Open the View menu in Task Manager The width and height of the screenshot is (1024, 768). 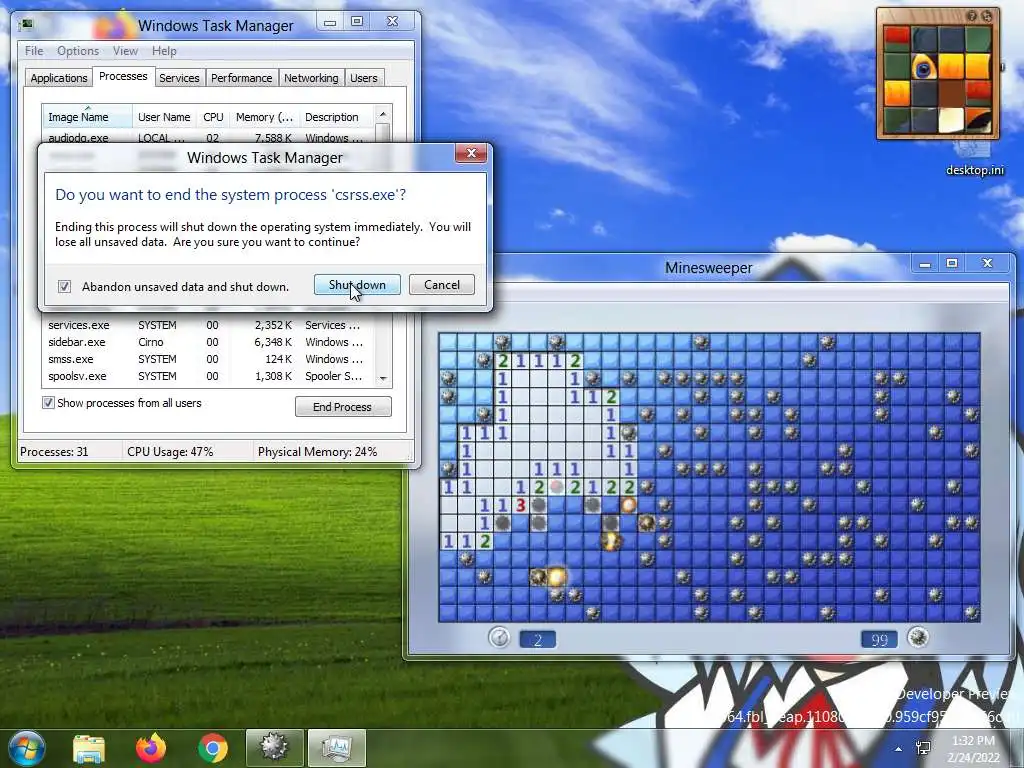[125, 51]
